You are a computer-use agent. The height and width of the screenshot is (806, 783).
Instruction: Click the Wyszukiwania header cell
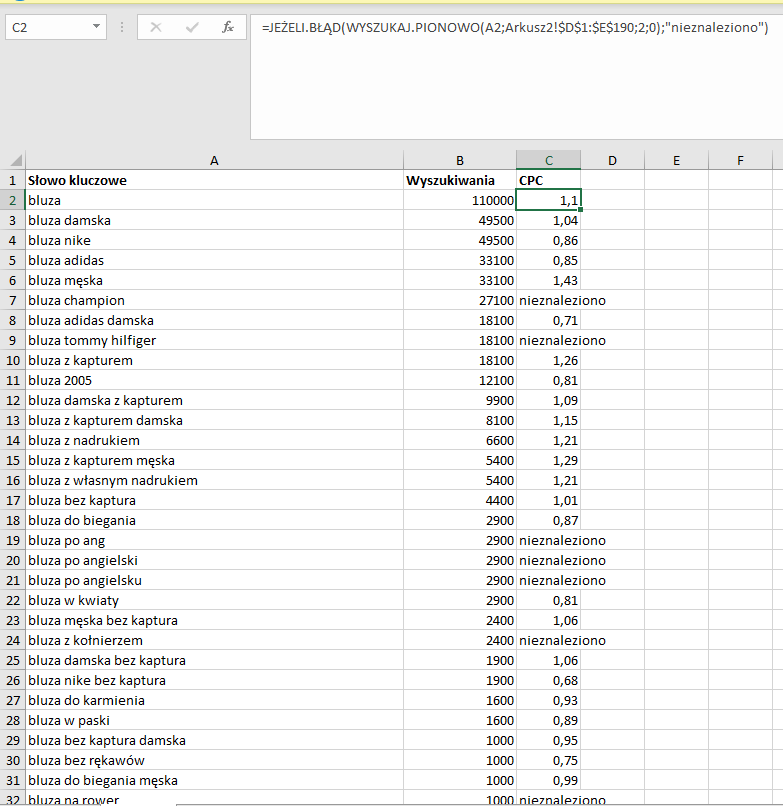coord(460,180)
